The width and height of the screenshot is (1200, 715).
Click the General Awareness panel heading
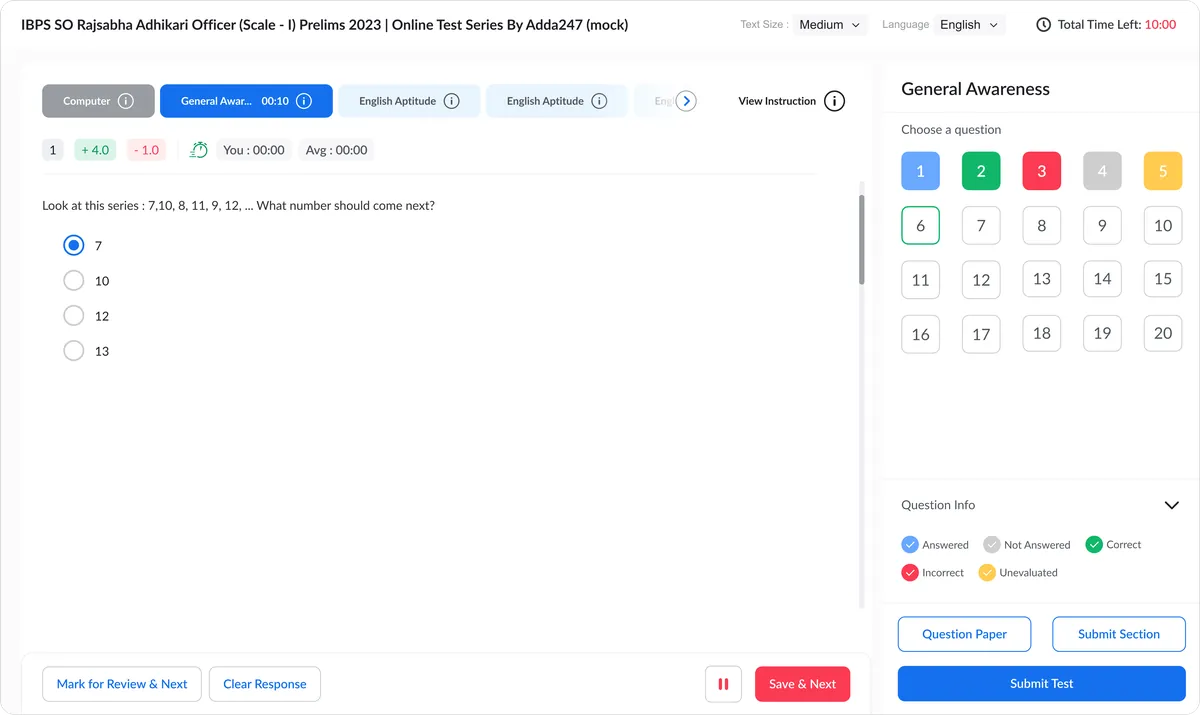coord(975,89)
